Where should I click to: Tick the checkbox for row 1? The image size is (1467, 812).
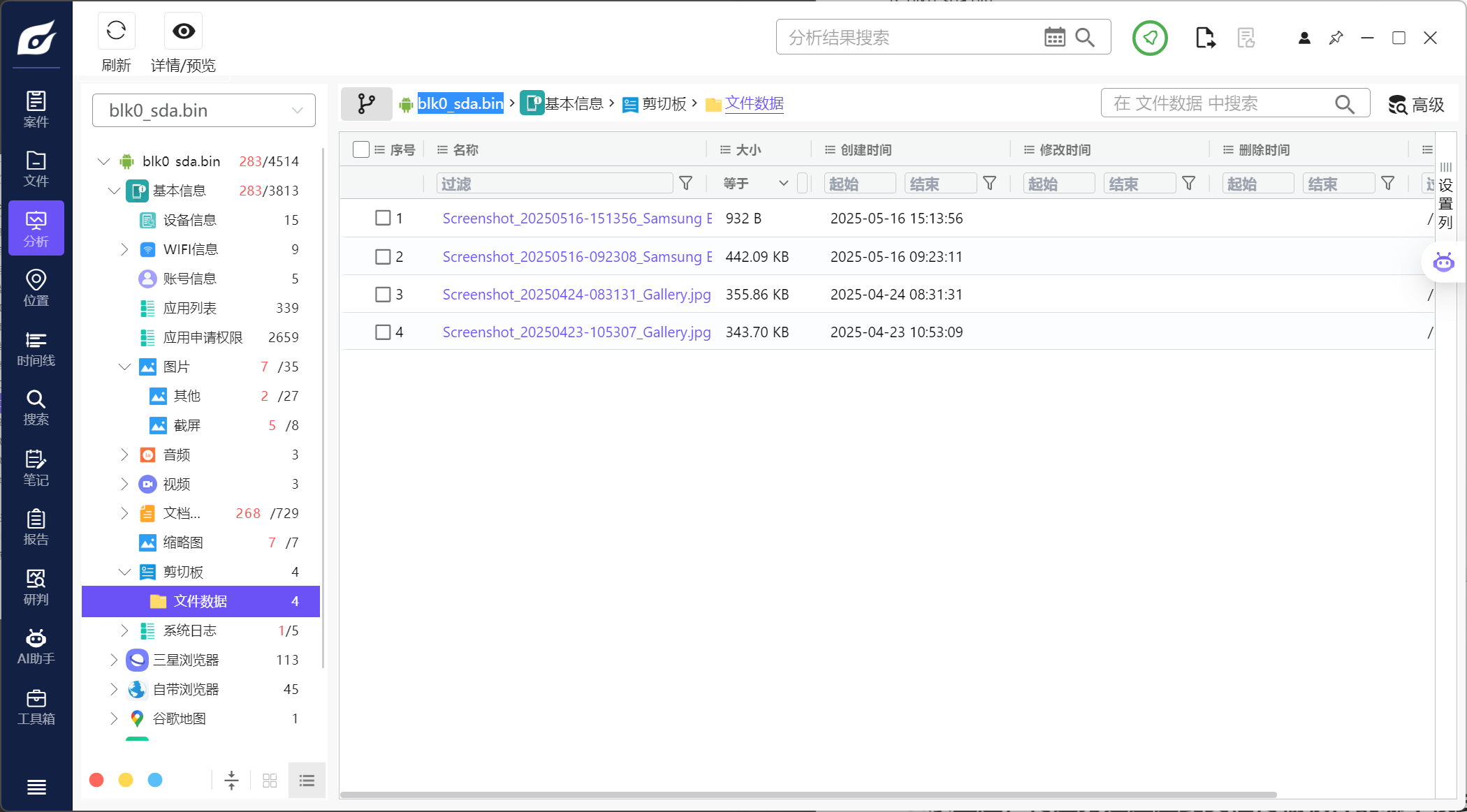click(383, 218)
